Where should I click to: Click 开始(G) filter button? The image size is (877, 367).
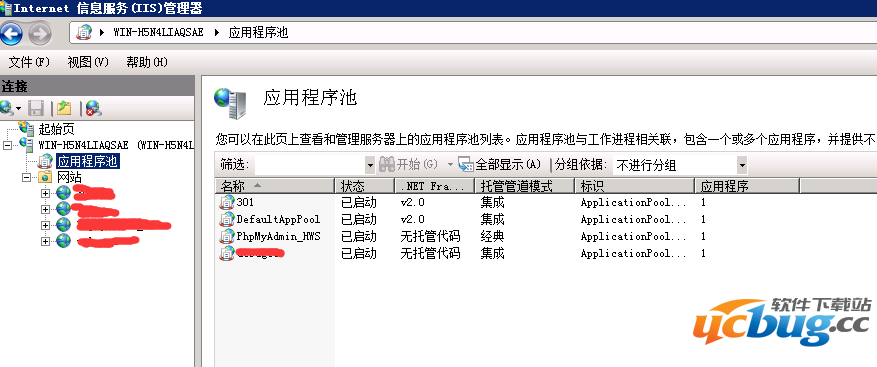409,164
